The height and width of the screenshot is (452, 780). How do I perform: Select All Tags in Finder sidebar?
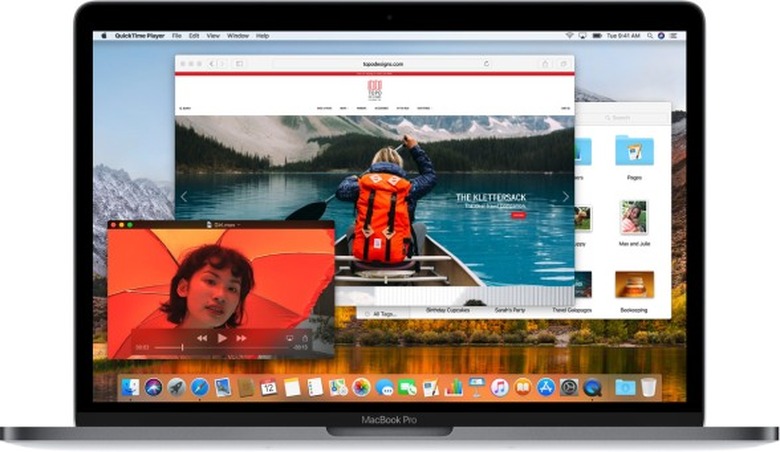point(383,313)
